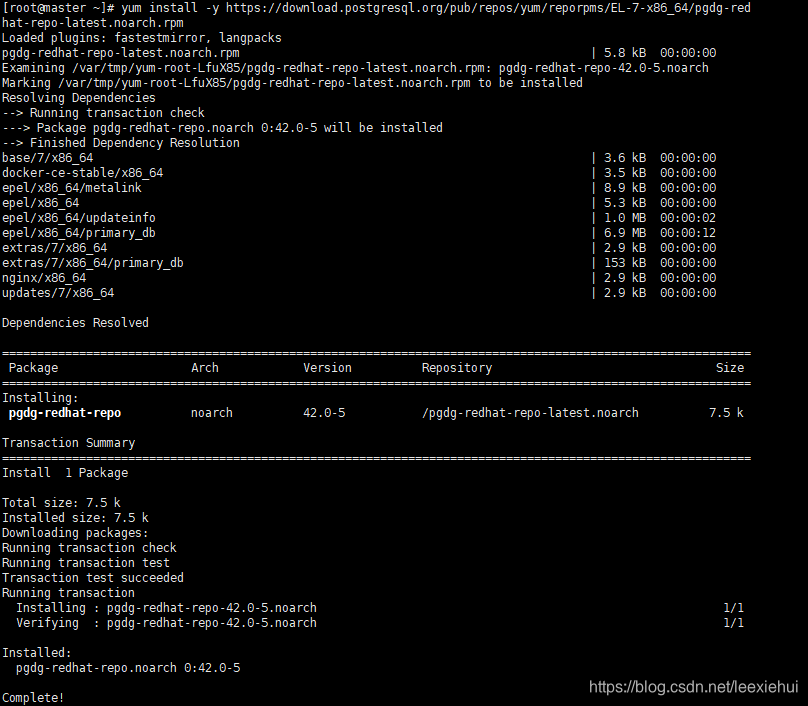Image resolution: width=808 pixels, height=706 pixels.
Task: Click the 'Examining /var/tmp/yum-root' line
Action: pos(355,68)
